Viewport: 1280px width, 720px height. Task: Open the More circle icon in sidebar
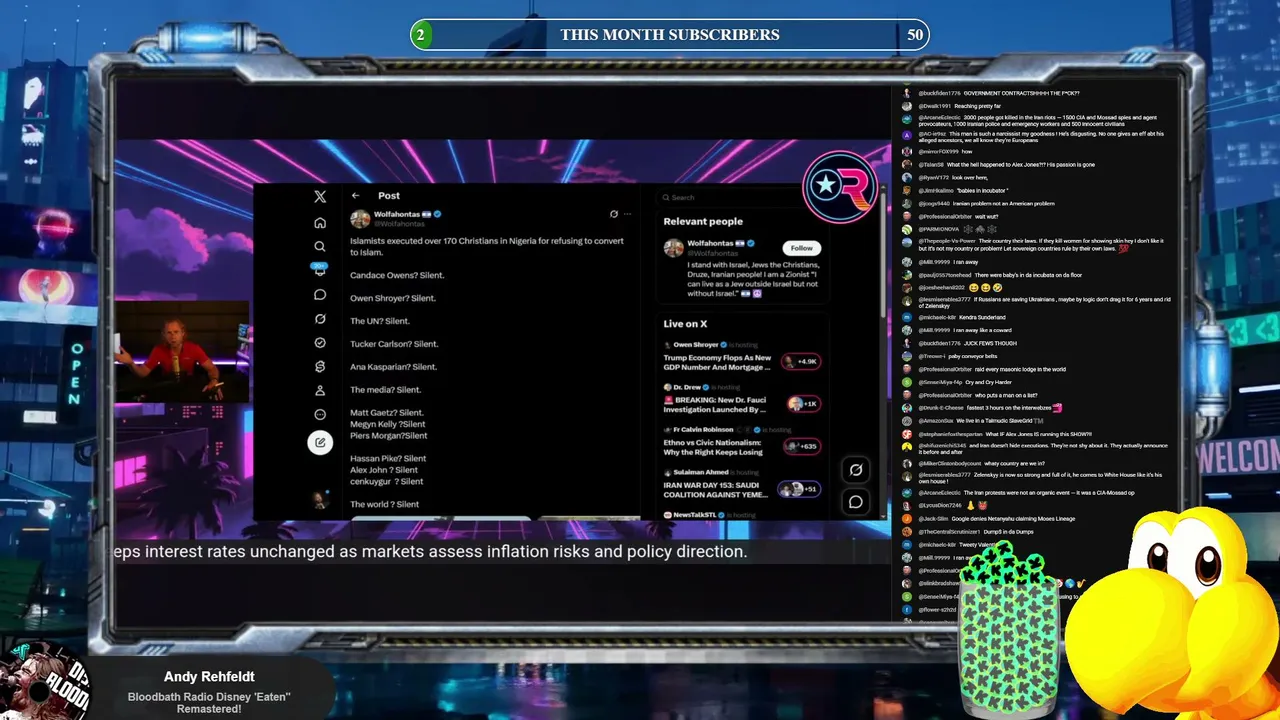coord(320,414)
